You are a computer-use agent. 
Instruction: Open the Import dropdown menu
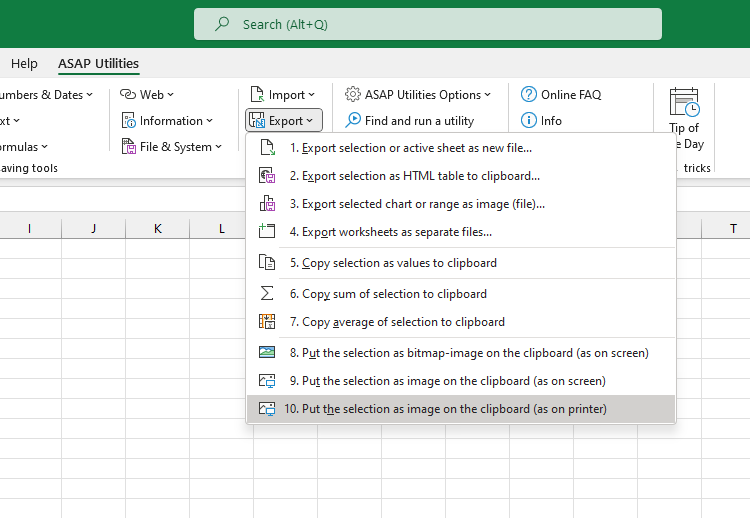click(282, 95)
